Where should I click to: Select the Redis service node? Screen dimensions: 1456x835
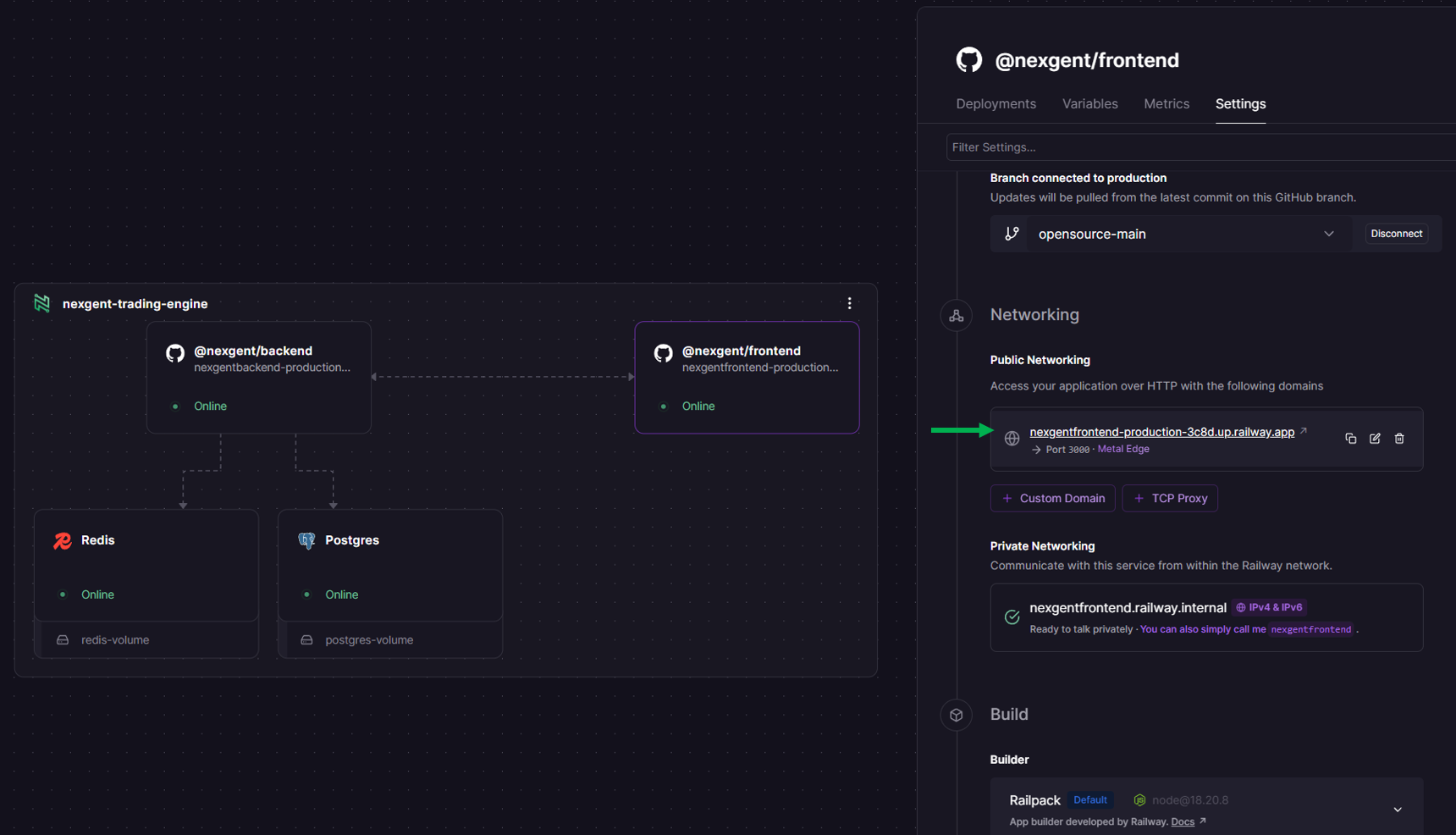click(x=146, y=565)
